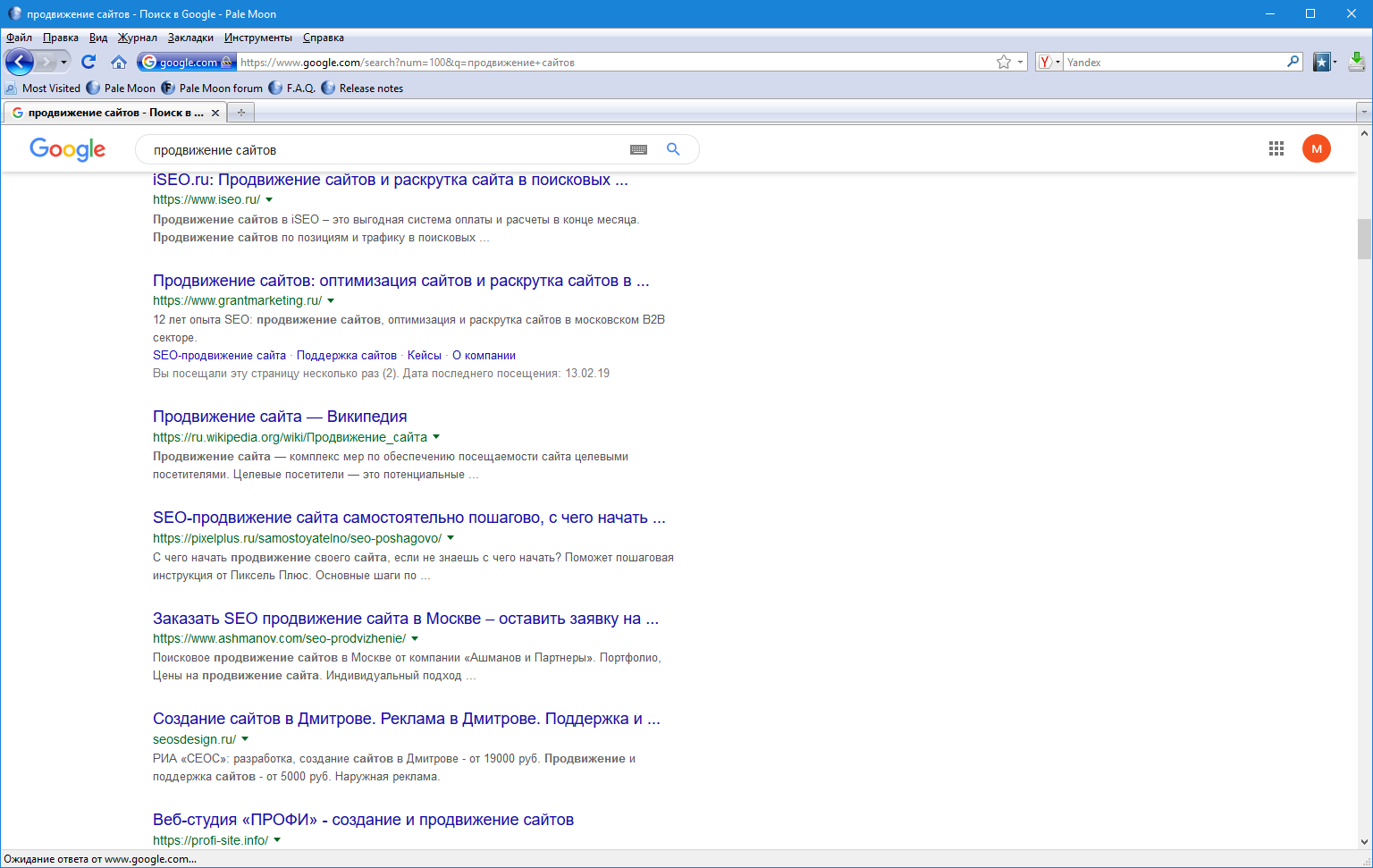Screen dimensions: 1373x868
Task: Open the Продвижение сайта — Википедия result
Action: pos(280,417)
